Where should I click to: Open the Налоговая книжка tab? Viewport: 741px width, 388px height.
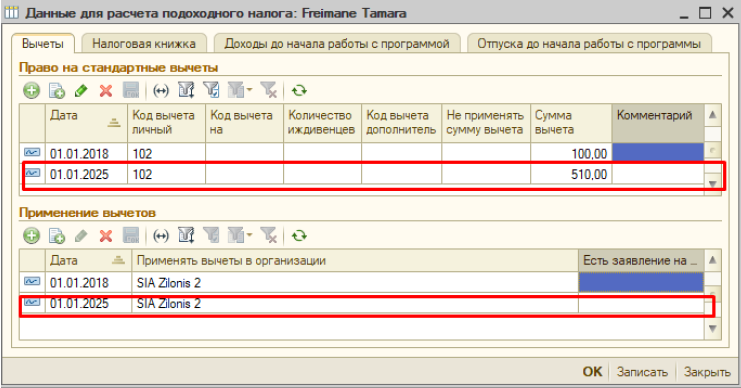[x=144, y=43]
